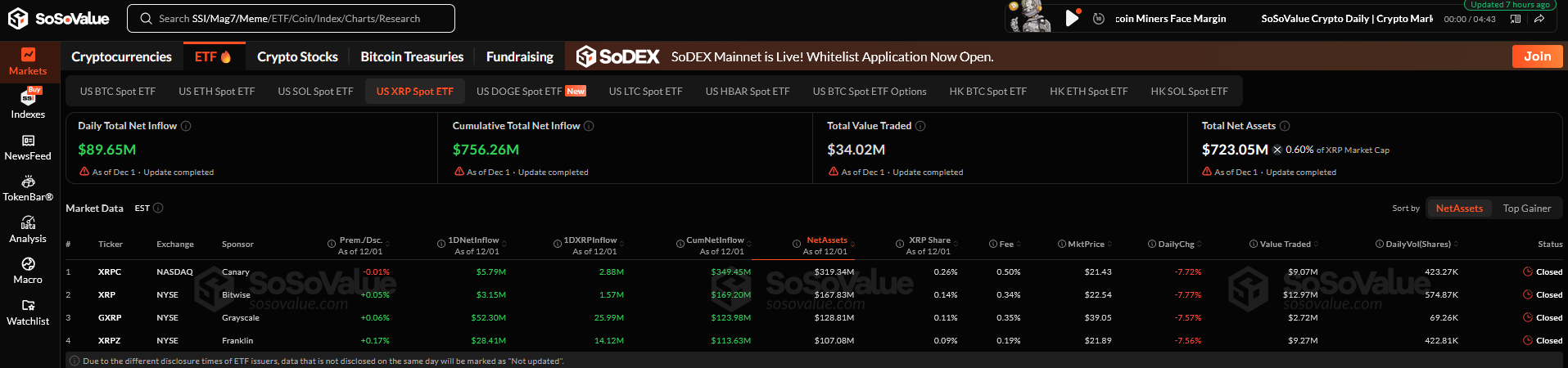Show the Total Net Assets info icon

coord(1285,126)
